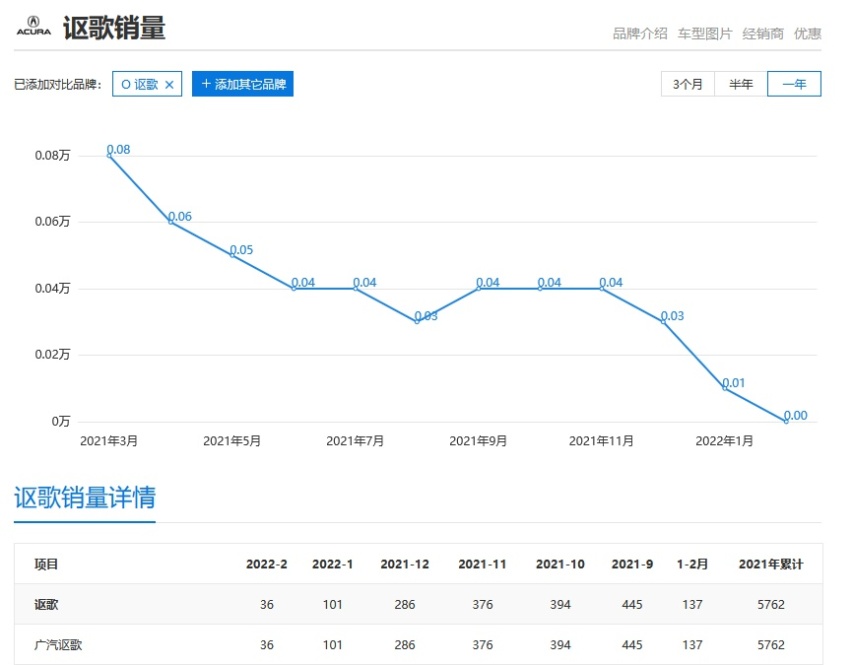Click 2021年7月 axis label
The height and width of the screenshot is (665, 852).
point(355,441)
